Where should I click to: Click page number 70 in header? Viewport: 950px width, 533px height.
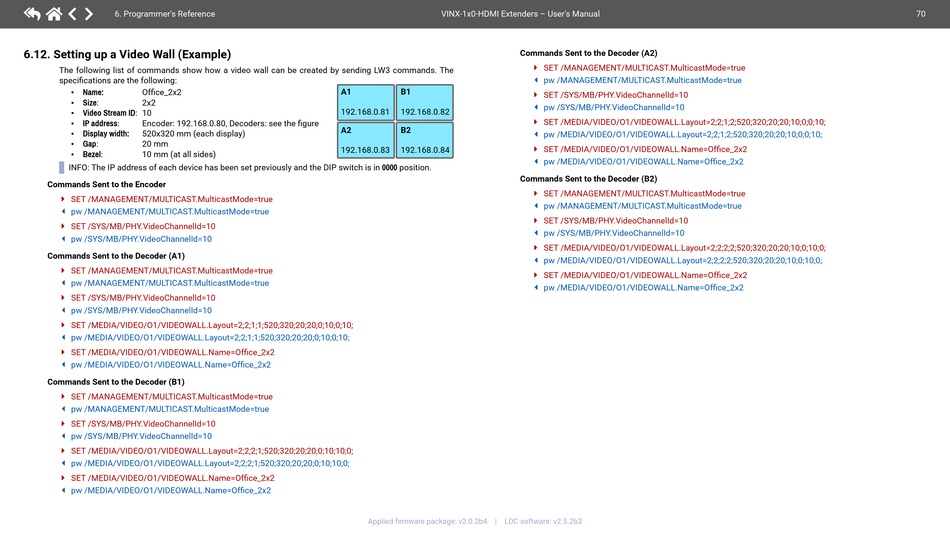(x=921, y=14)
